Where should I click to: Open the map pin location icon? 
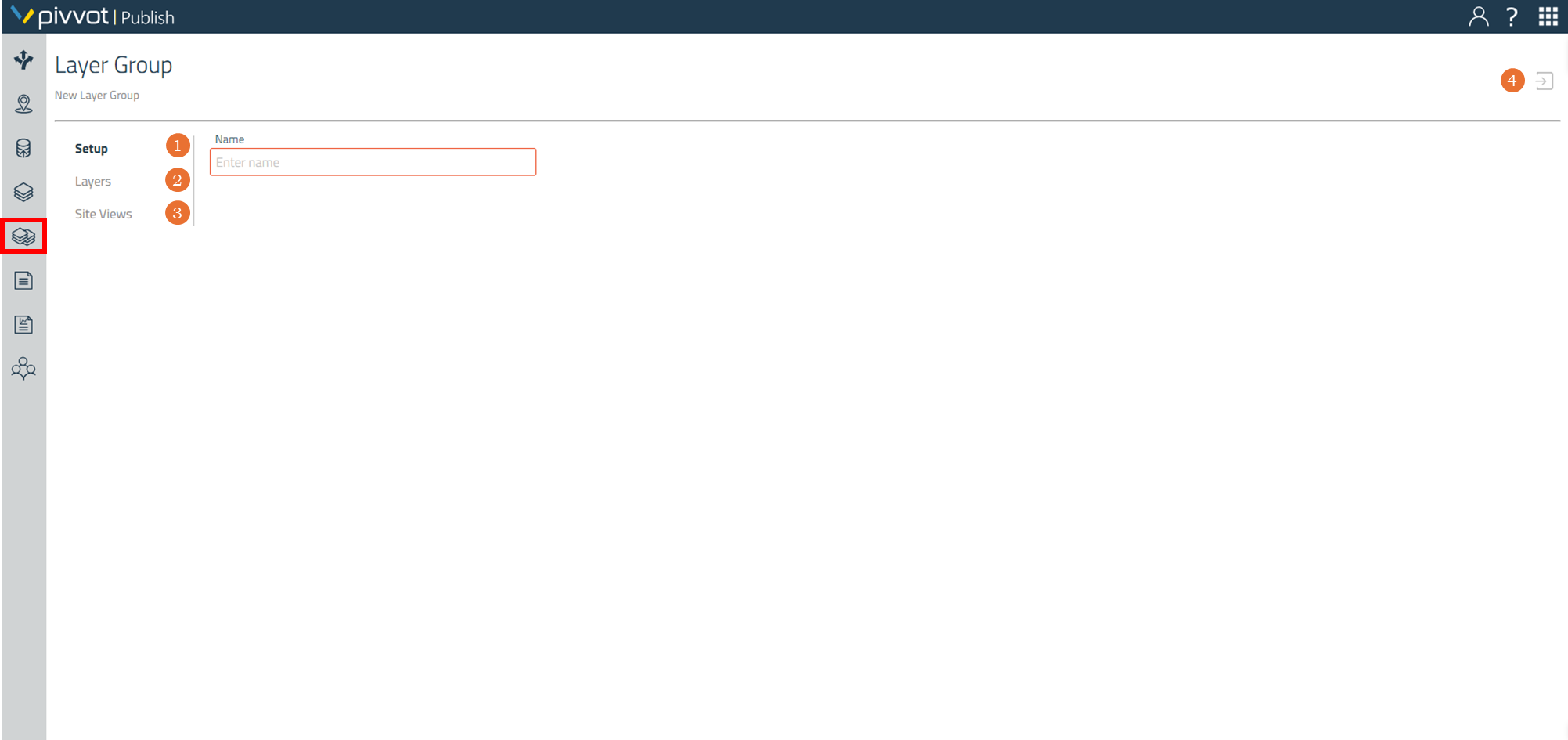23,104
